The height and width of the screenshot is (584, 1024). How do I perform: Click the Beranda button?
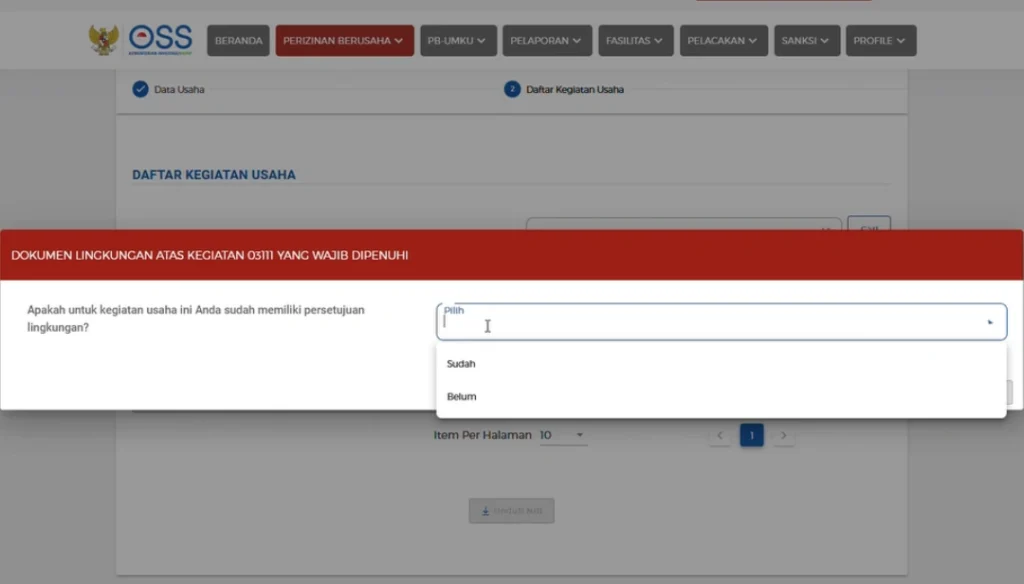pos(238,41)
